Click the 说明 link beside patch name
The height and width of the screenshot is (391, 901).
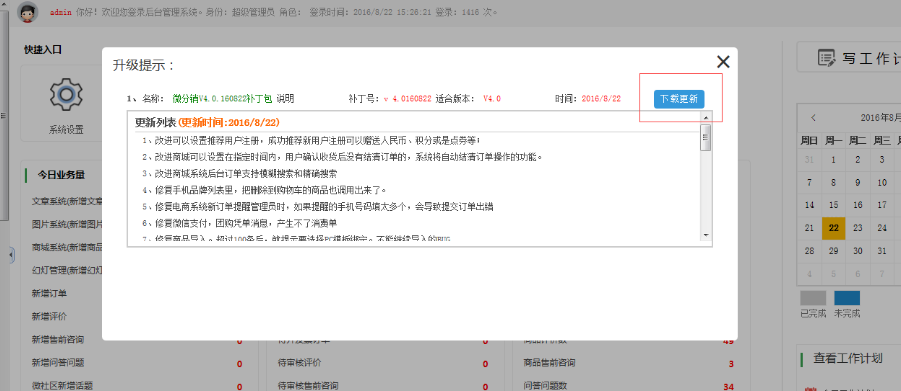[285, 99]
